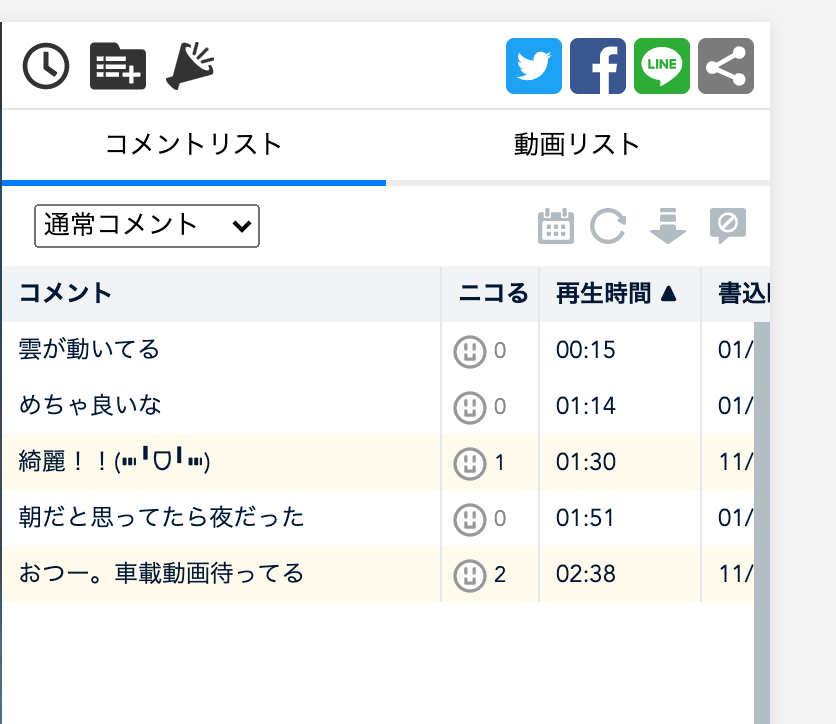Share video on Twitter
Viewport: 836px width, 724px height.
534,66
